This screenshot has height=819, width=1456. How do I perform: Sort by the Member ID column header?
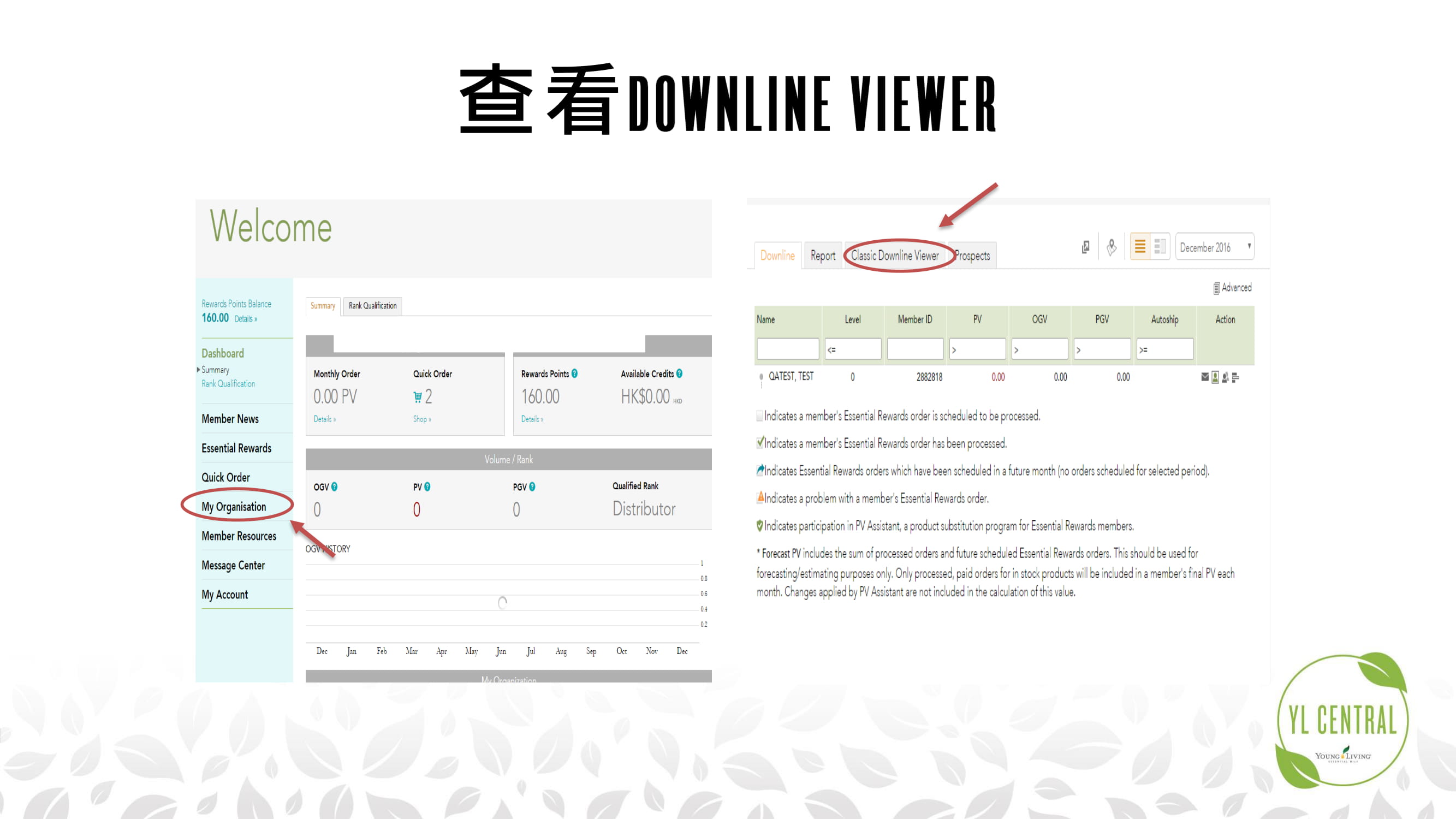[914, 319]
